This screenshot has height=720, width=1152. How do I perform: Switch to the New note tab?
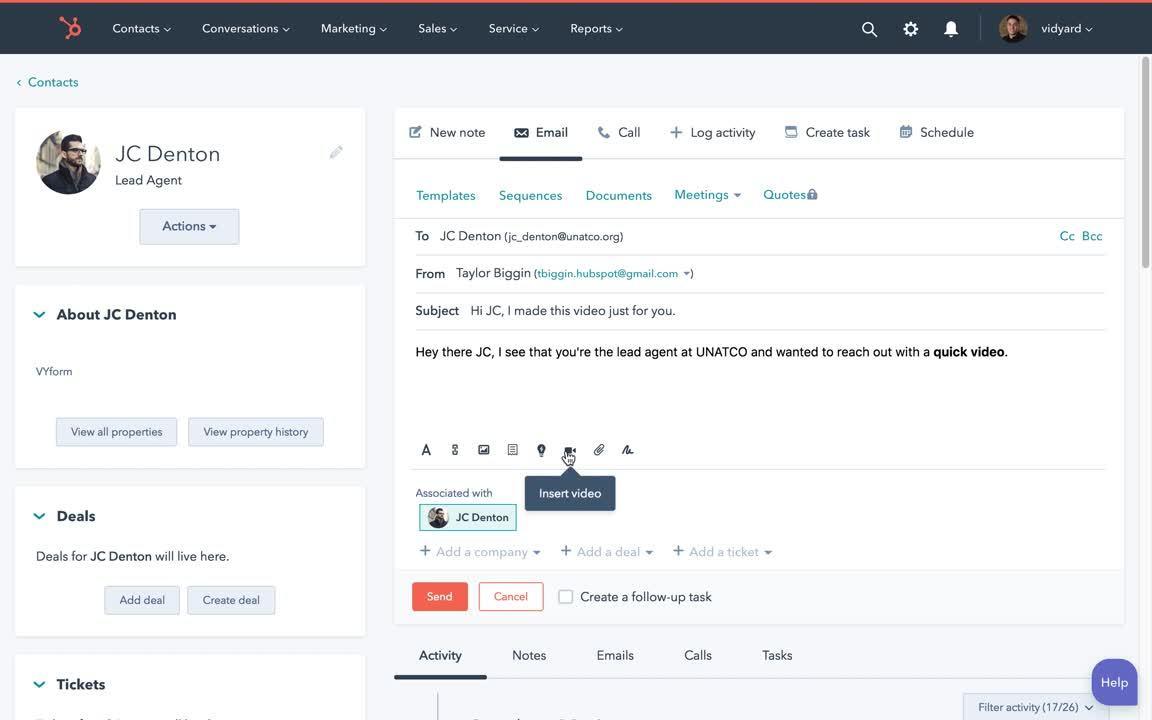pos(447,132)
